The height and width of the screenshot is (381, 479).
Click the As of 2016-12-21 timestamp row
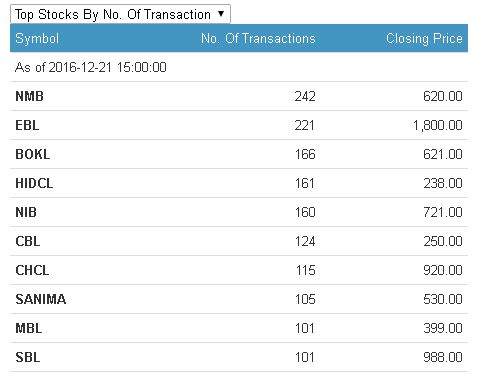point(239,67)
